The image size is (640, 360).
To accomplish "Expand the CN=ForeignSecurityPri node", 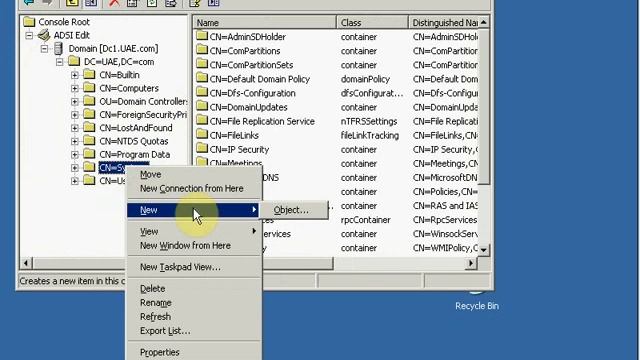I will click(x=75, y=115).
